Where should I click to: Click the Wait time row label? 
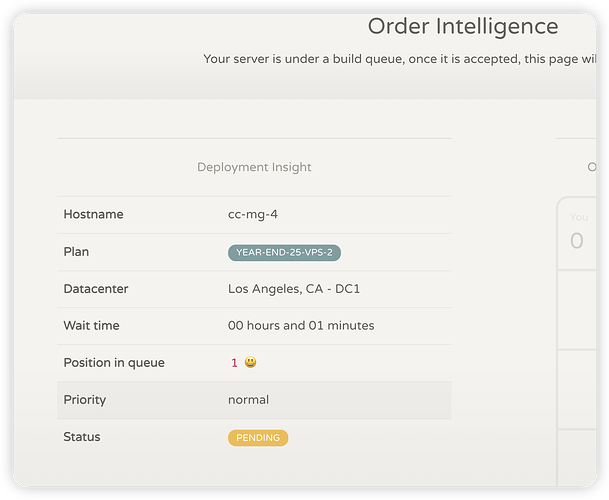pos(92,326)
